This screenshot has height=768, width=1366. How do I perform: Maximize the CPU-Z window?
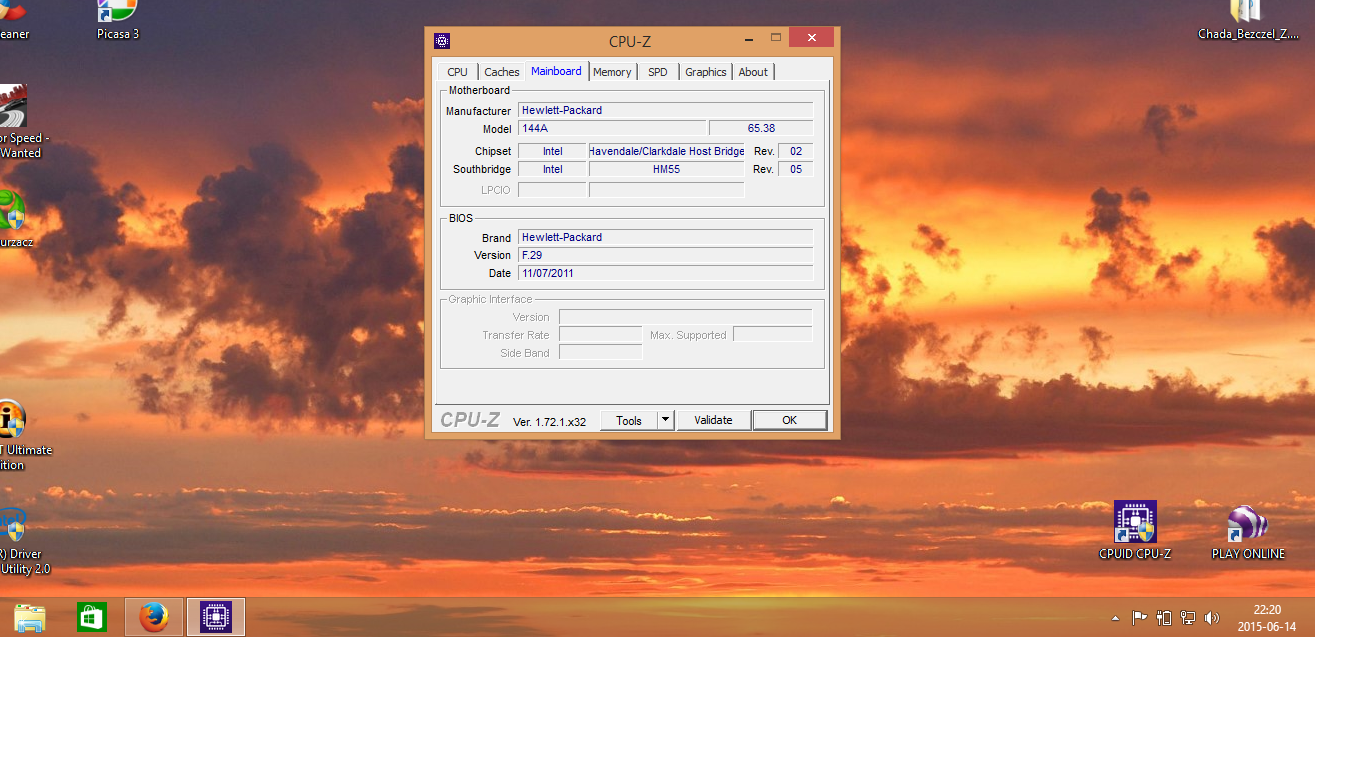(x=775, y=38)
